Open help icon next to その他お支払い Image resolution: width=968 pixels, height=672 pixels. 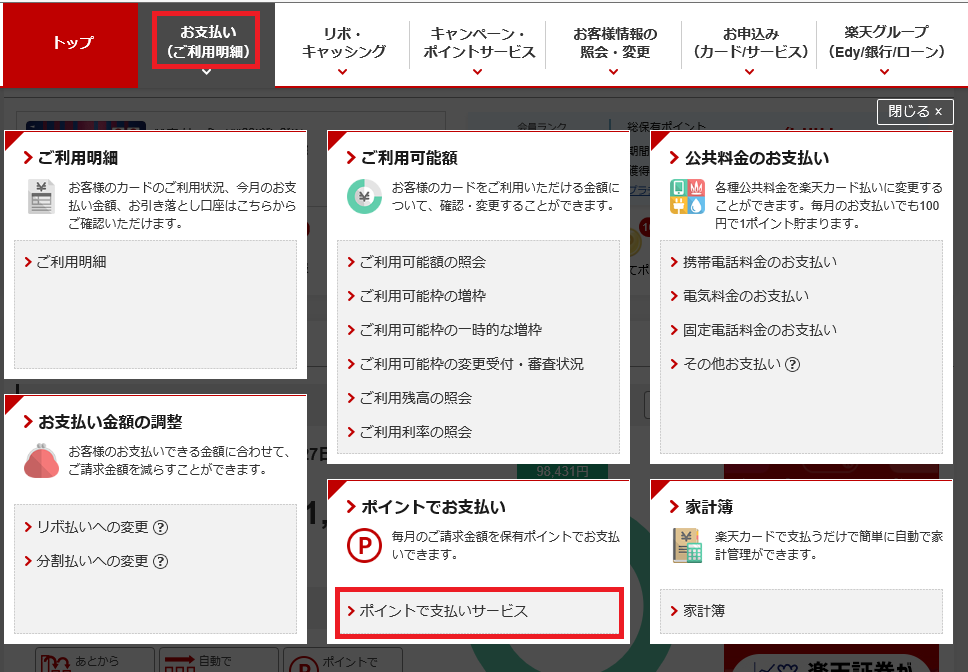point(793,364)
